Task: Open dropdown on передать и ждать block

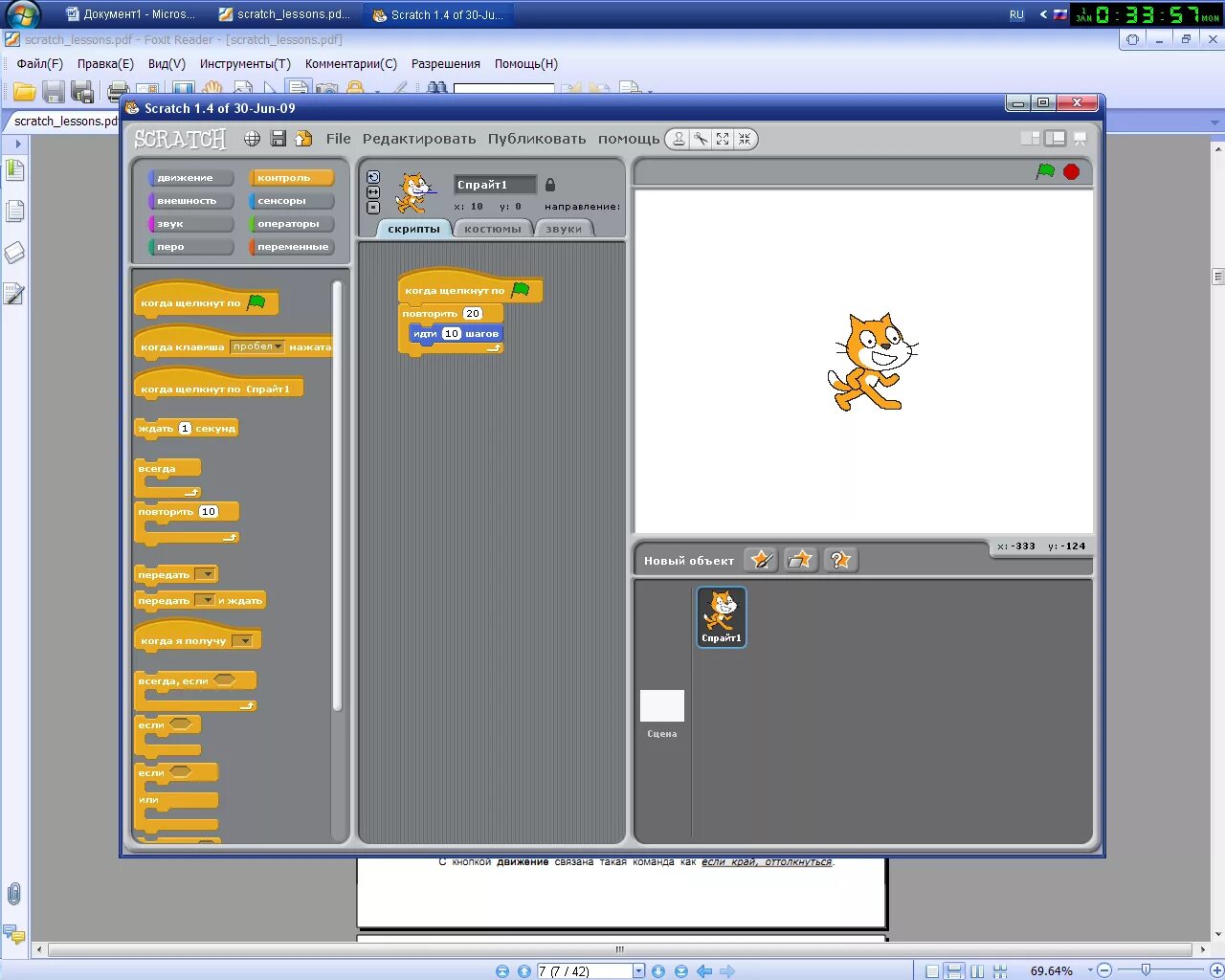Action: click(205, 600)
